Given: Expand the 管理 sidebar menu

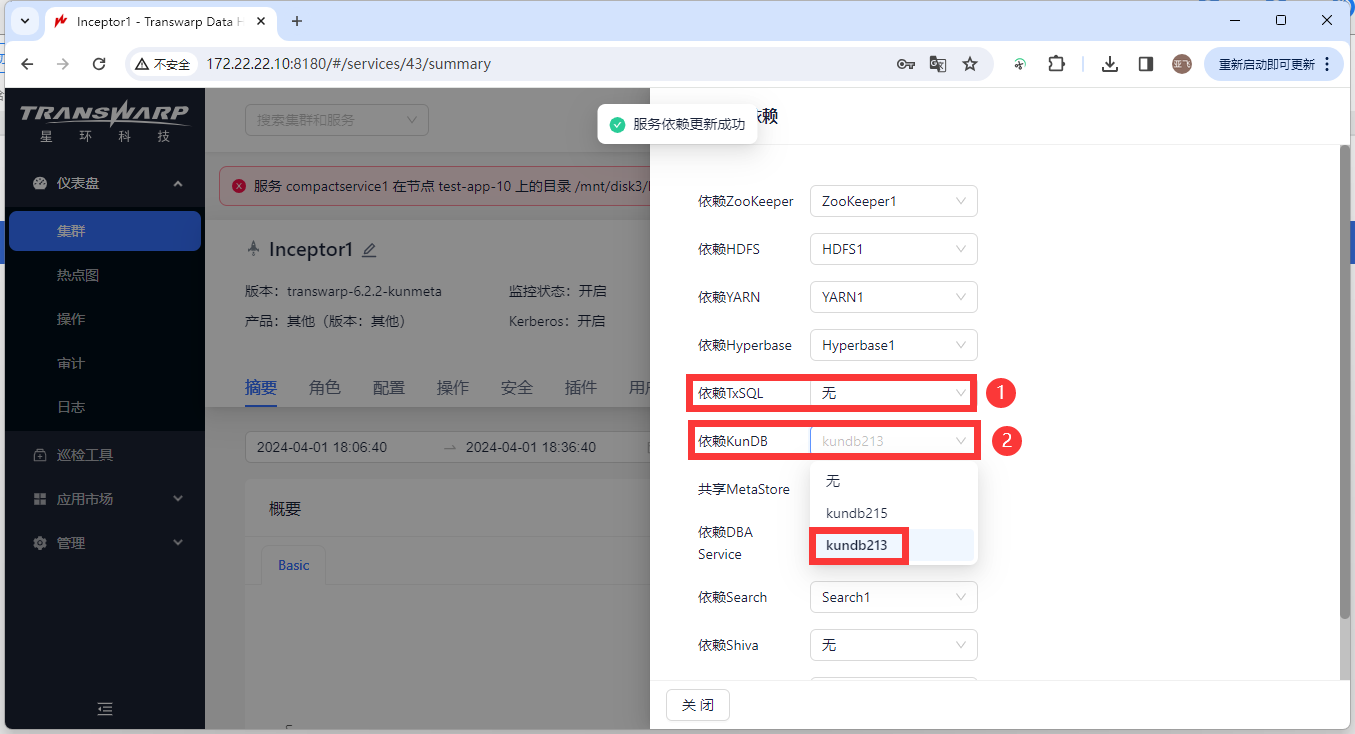Looking at the screenshot, I should pyautogui.click(x=105, y=543).
